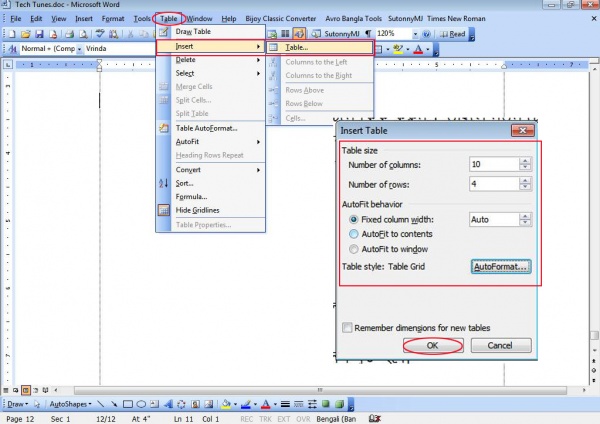The width and height of the screenshot is (600, 424).
Task: Insert a Text Box from Drawing toolbar
Action: (154, 404)
